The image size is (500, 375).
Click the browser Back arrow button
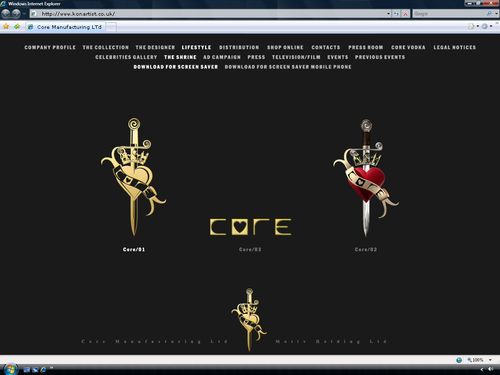[6, 14]
